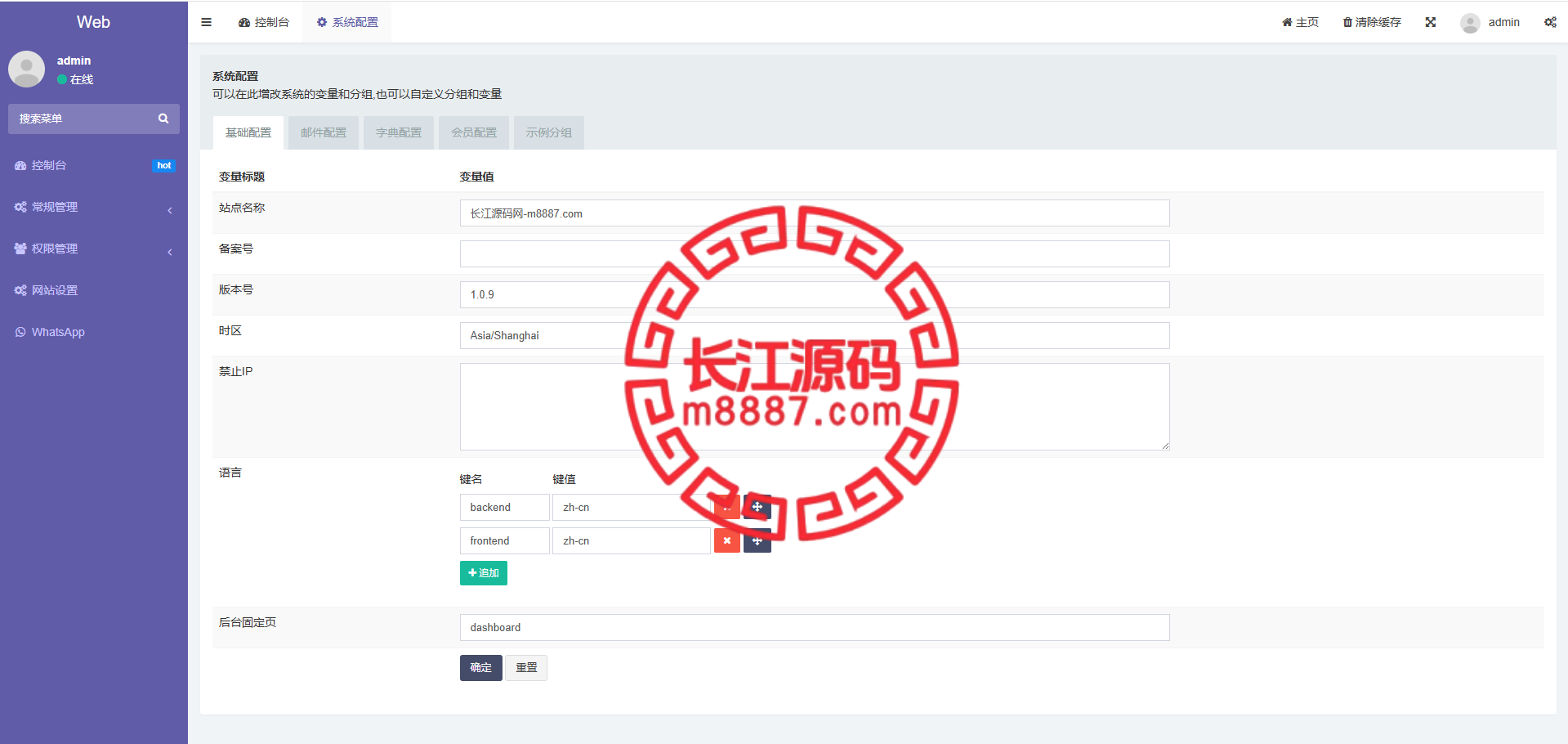Click the Web logo title
The height and width of the screenshot is (744, 1568).
click(93, 22)
